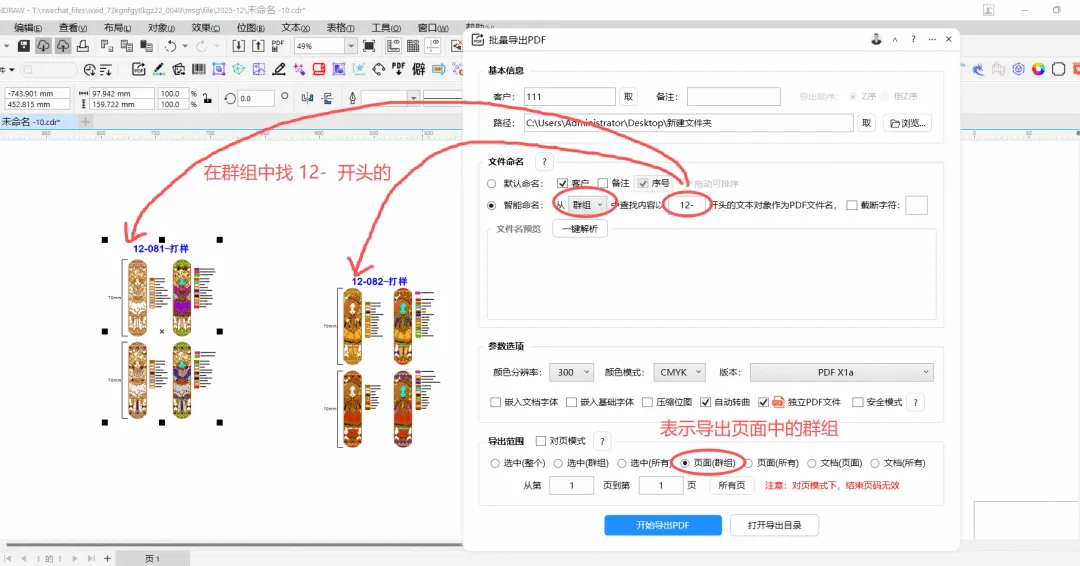Click the Print icon in CorelDRAW toolbar
This screenshot has width=1080, height=566.
(83, 46)
